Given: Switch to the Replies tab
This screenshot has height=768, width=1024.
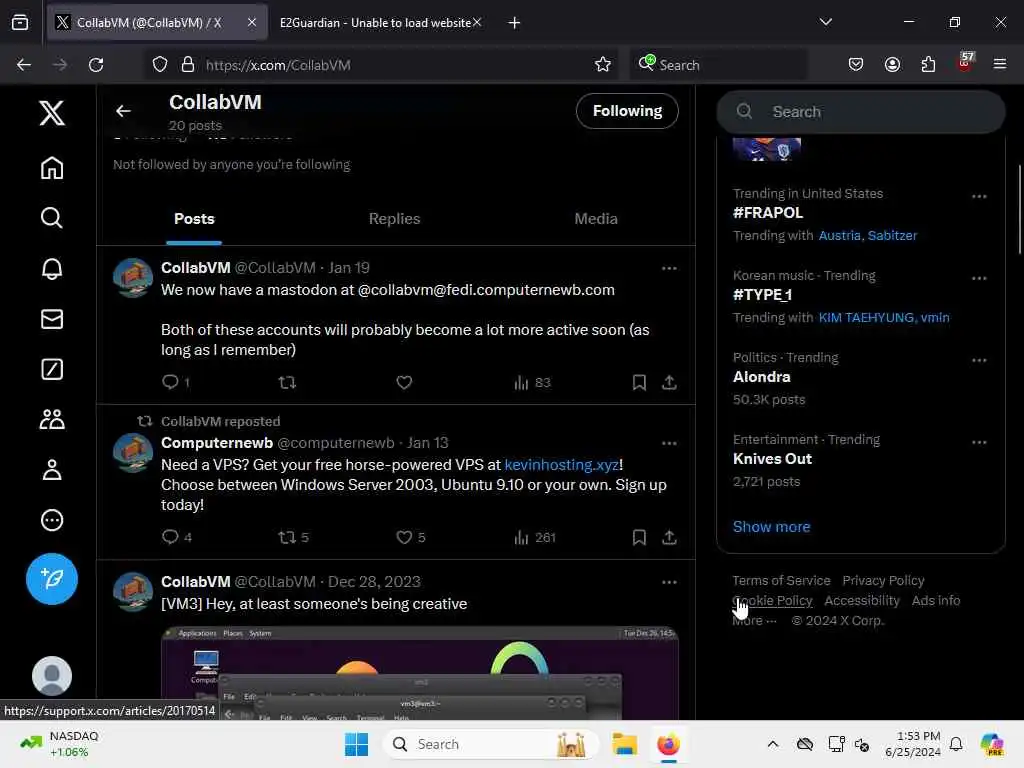Looking at the screenshot, I should (394, 219).
